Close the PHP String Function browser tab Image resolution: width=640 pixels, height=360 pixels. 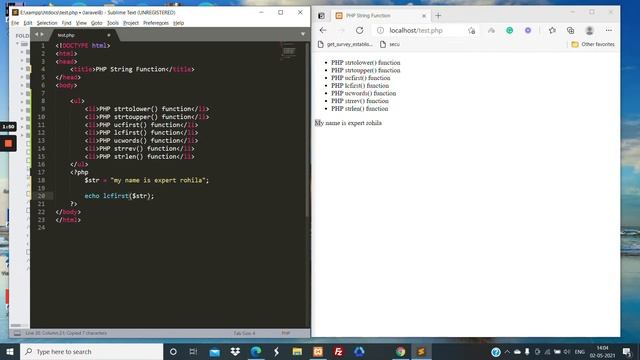(x=424, y=16)
